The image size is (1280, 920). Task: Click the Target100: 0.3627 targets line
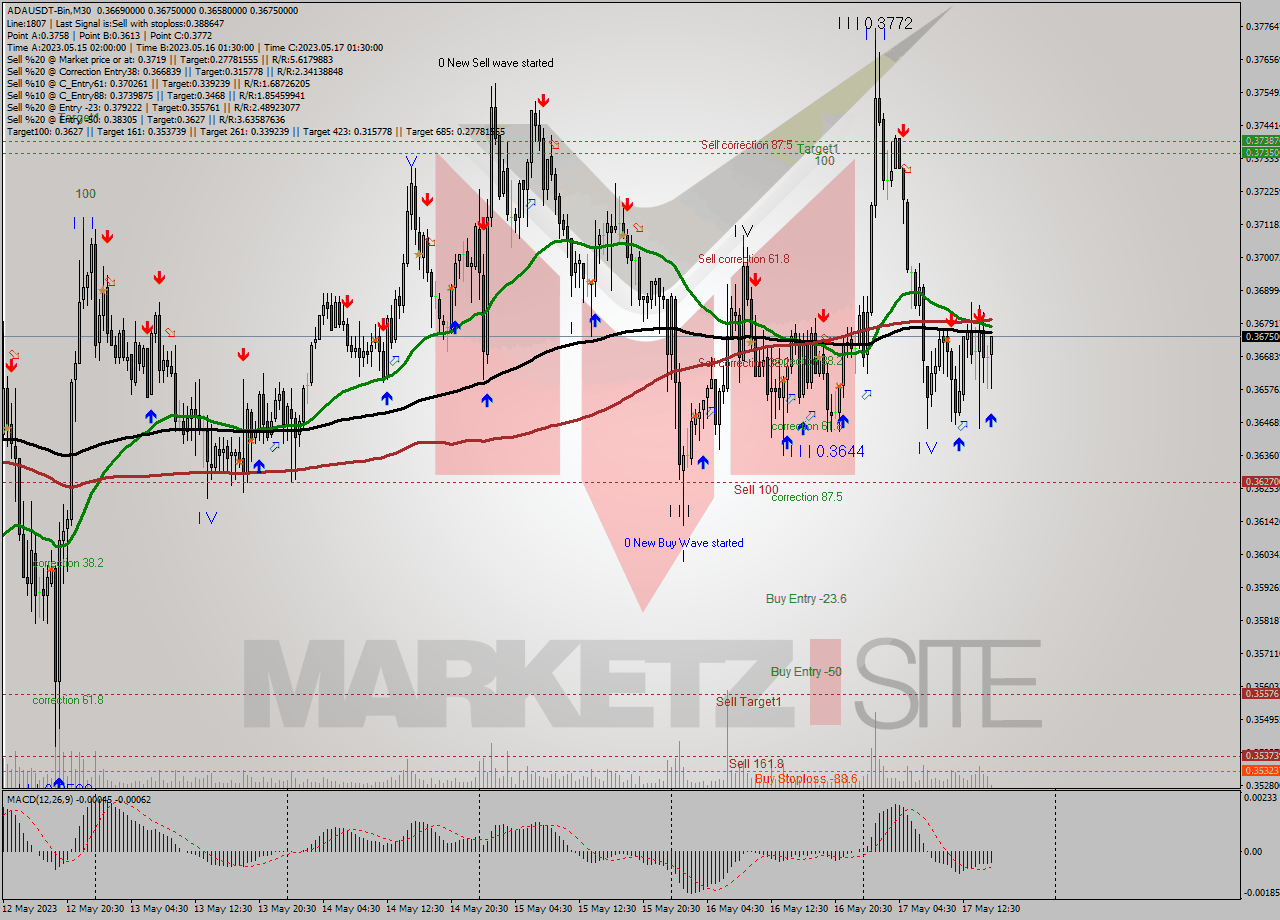coord(256,131)
